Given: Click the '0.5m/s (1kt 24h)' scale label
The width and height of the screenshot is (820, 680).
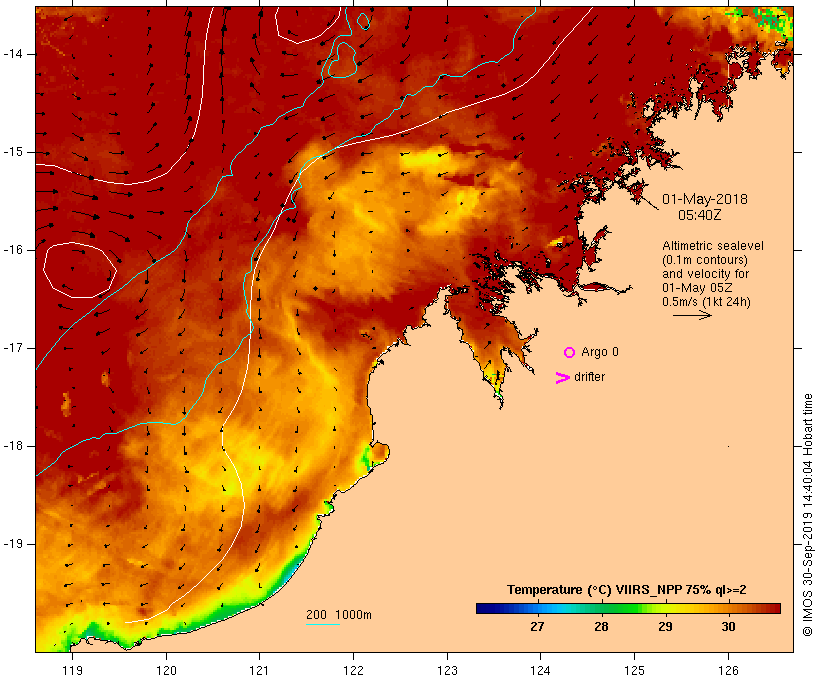Looking at the screenshot, I should 706,302.
